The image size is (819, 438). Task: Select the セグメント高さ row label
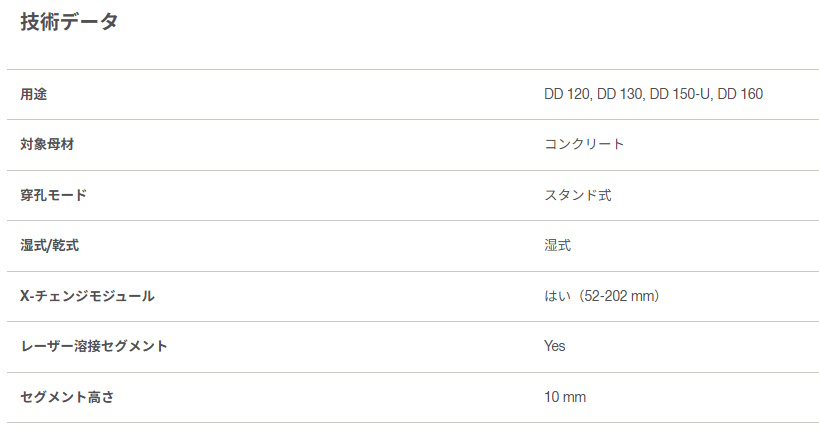67,397
